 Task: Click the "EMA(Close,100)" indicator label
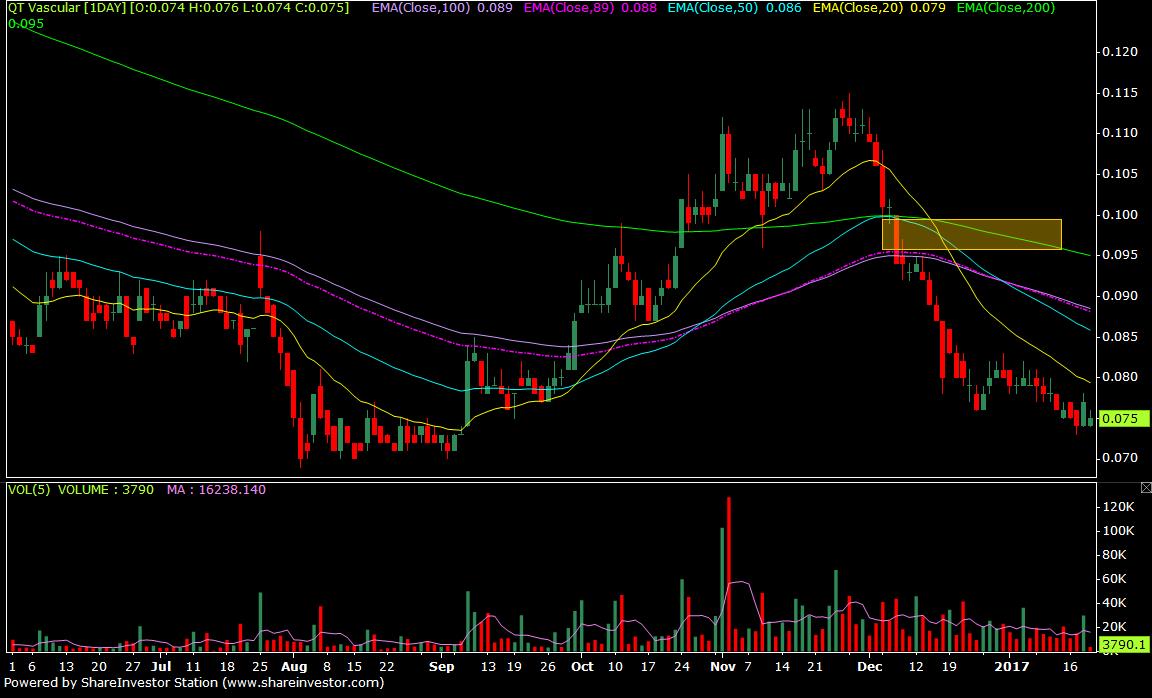pyautogui.click(x=420, y=8)
